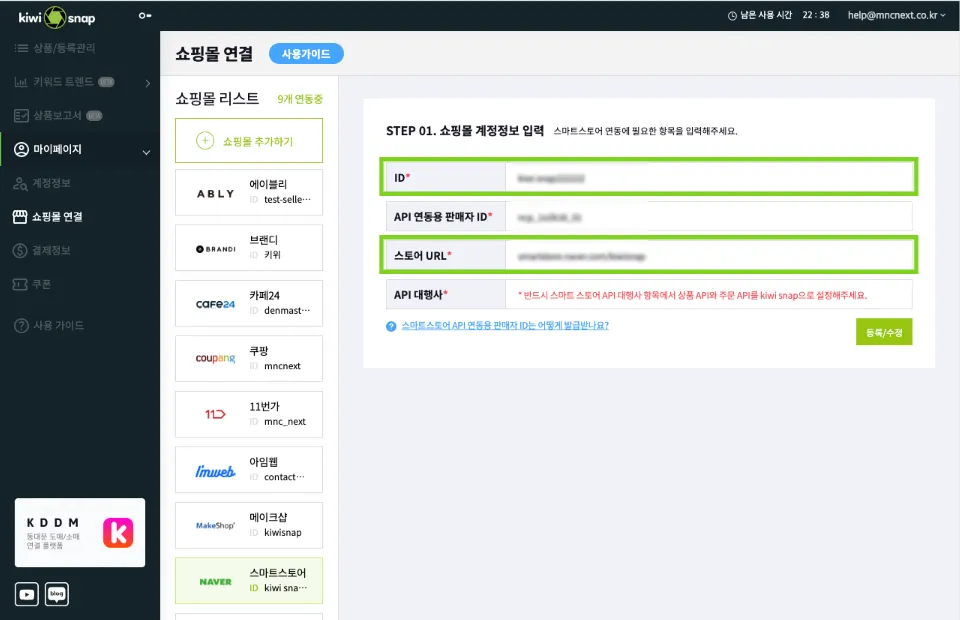Open the kiwi snap logo home

click(x=56, y=17)
